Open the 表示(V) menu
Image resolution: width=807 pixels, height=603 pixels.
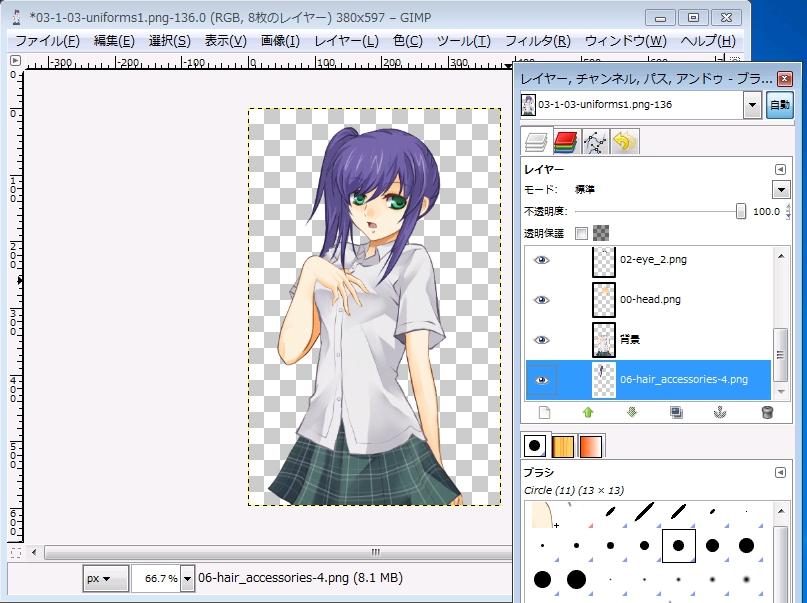tap(225, 41)
